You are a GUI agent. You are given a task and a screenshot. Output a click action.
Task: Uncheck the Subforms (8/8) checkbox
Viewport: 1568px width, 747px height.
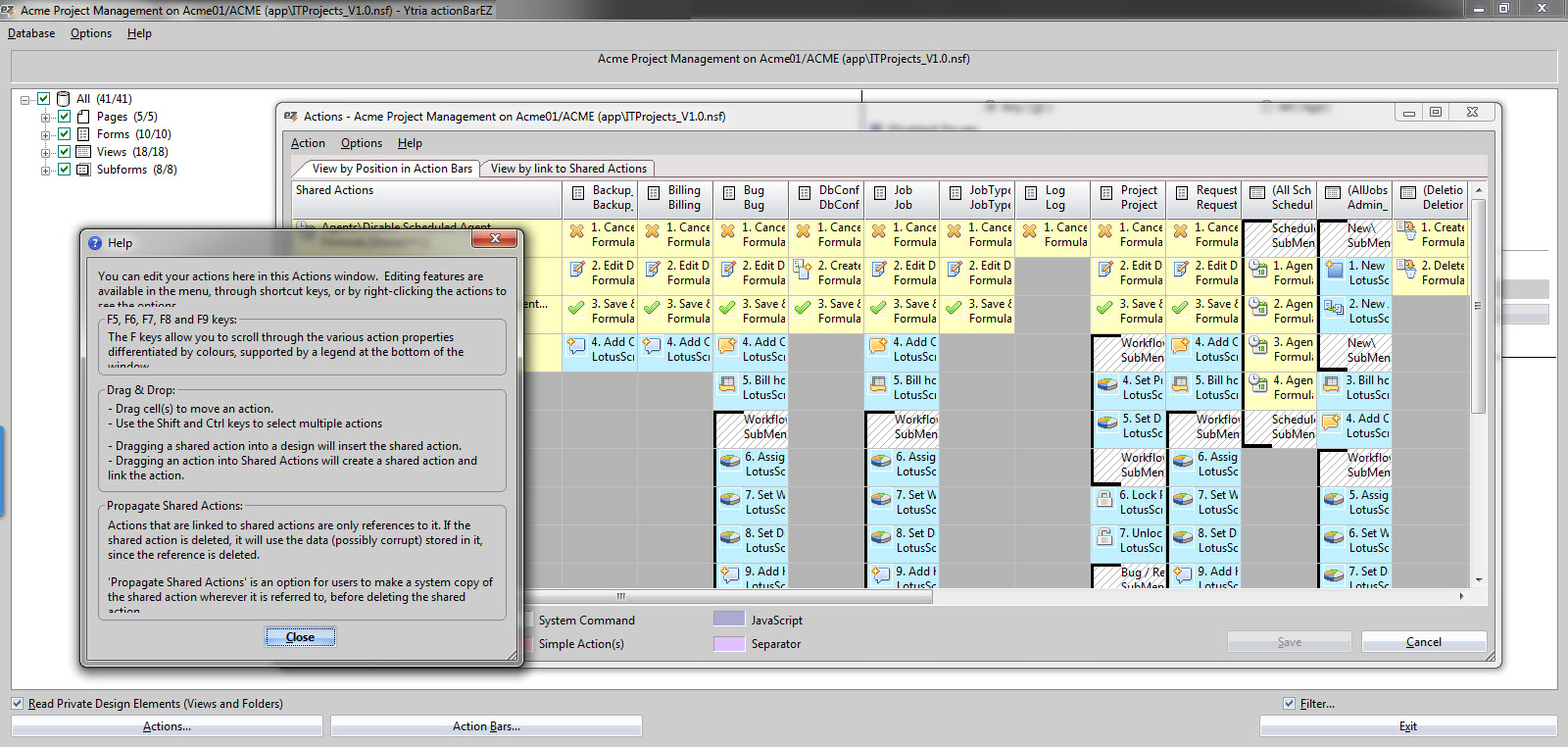[64, 170]
